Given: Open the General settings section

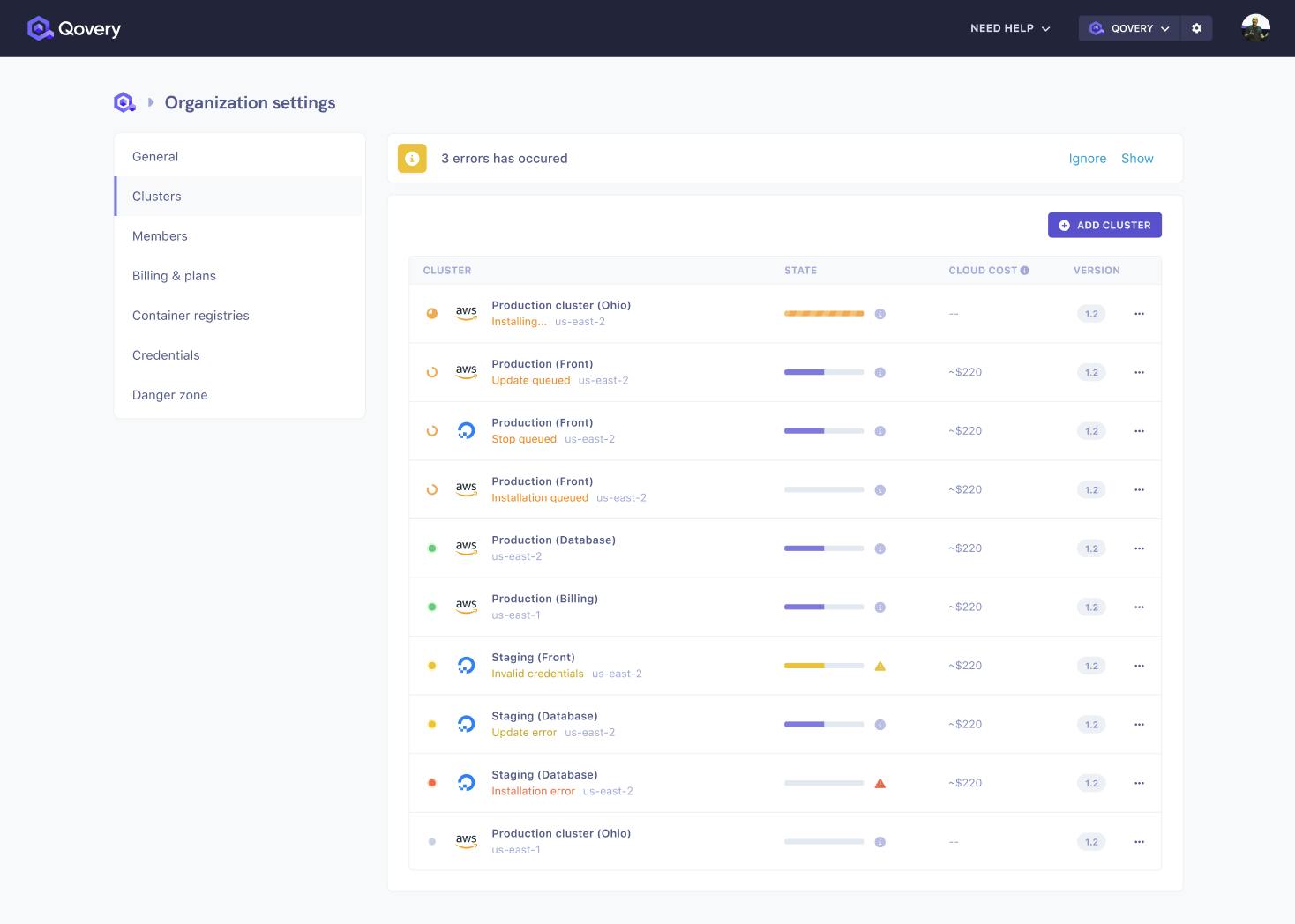Looking at the screenshot, I should (x=238, y=157).
